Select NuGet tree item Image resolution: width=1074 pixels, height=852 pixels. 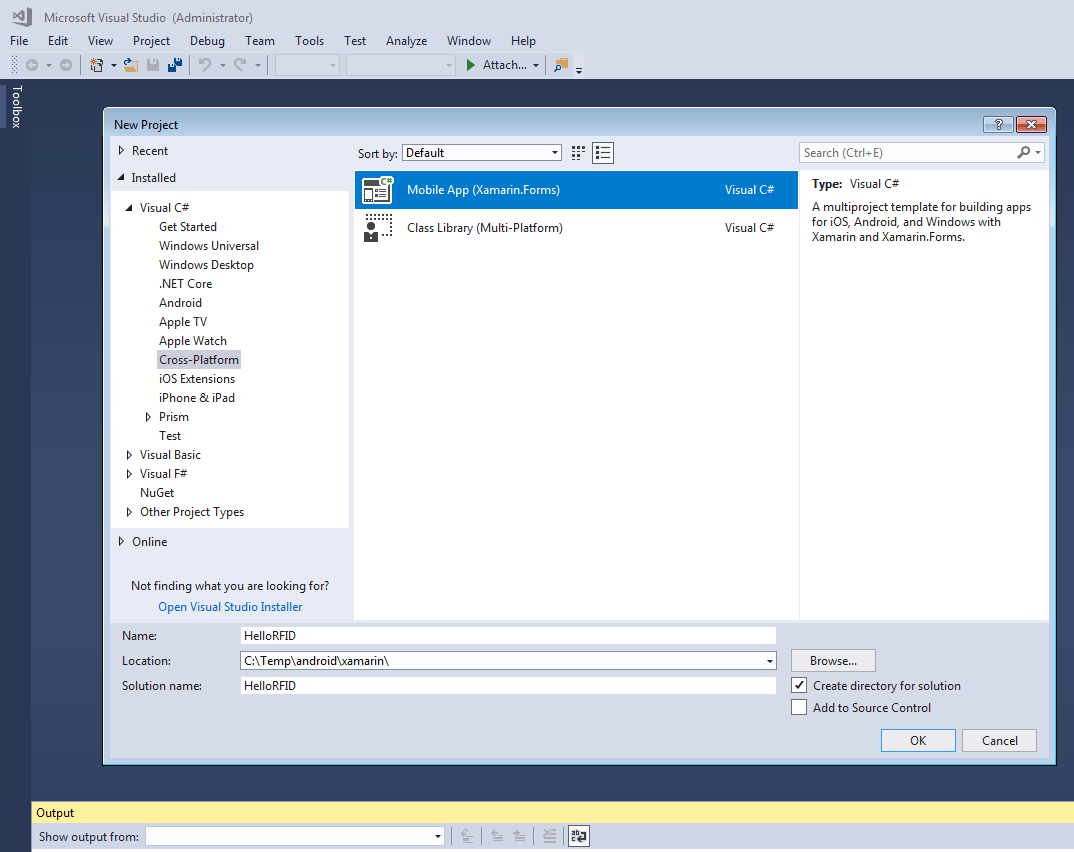[157, 492]
